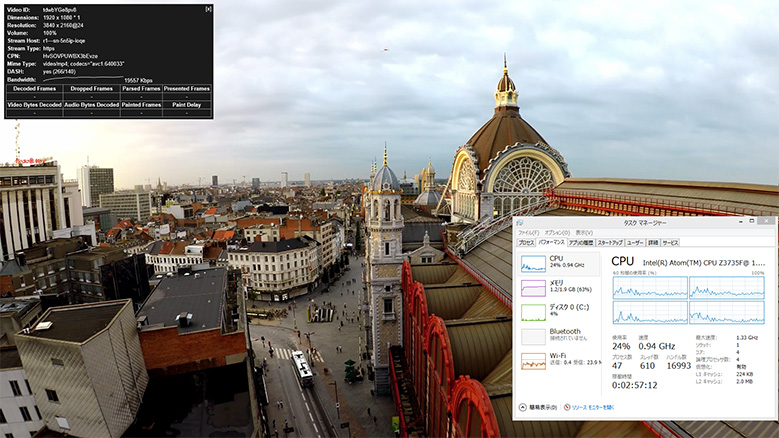The image size is (779, 438).
Task: Close the video stats overlay with [x]
Action: (208, 9)
